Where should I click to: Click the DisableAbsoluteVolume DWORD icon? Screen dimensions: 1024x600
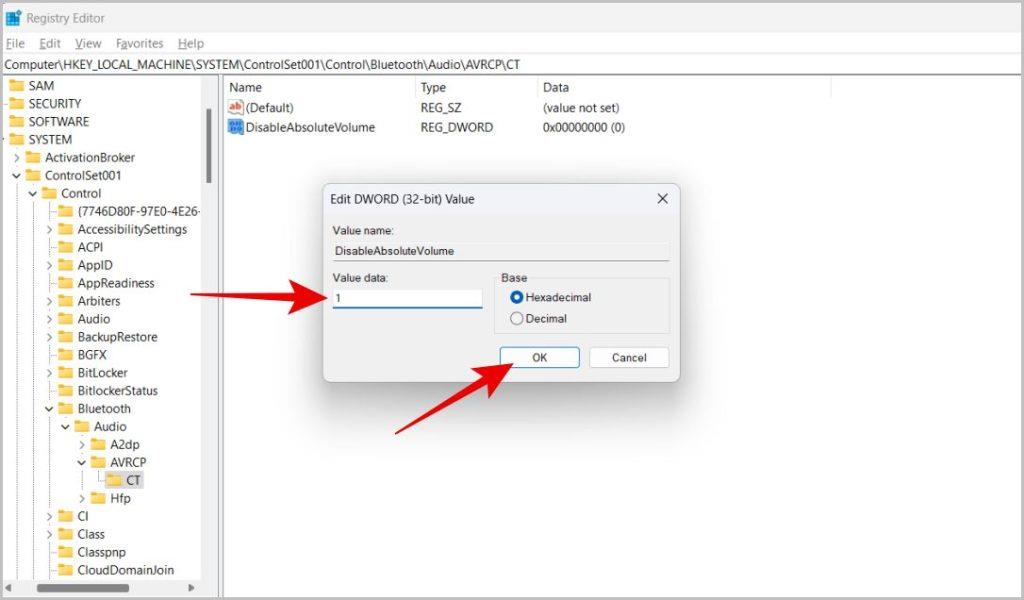pyautogui.click(x=235, y=127)
